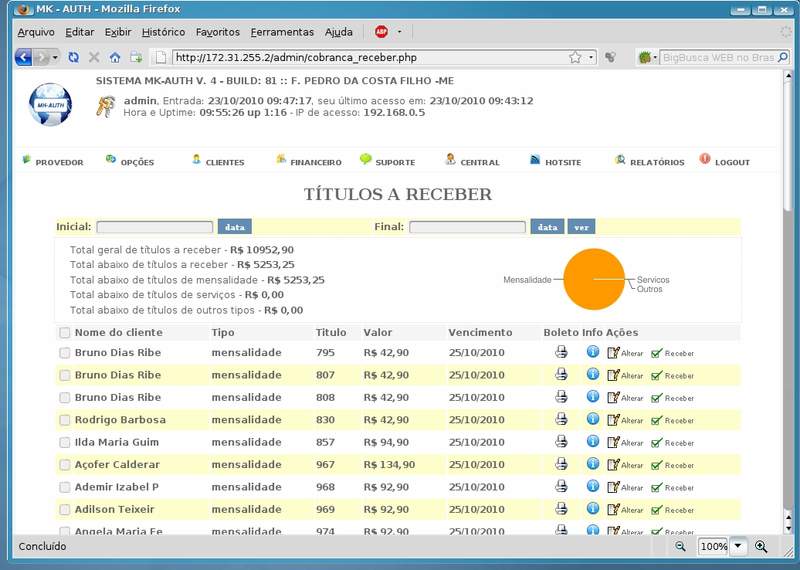The width and height of the screenshot is (800, 570).
Task: Open the Ajuda menu
Action: [339, 32]
